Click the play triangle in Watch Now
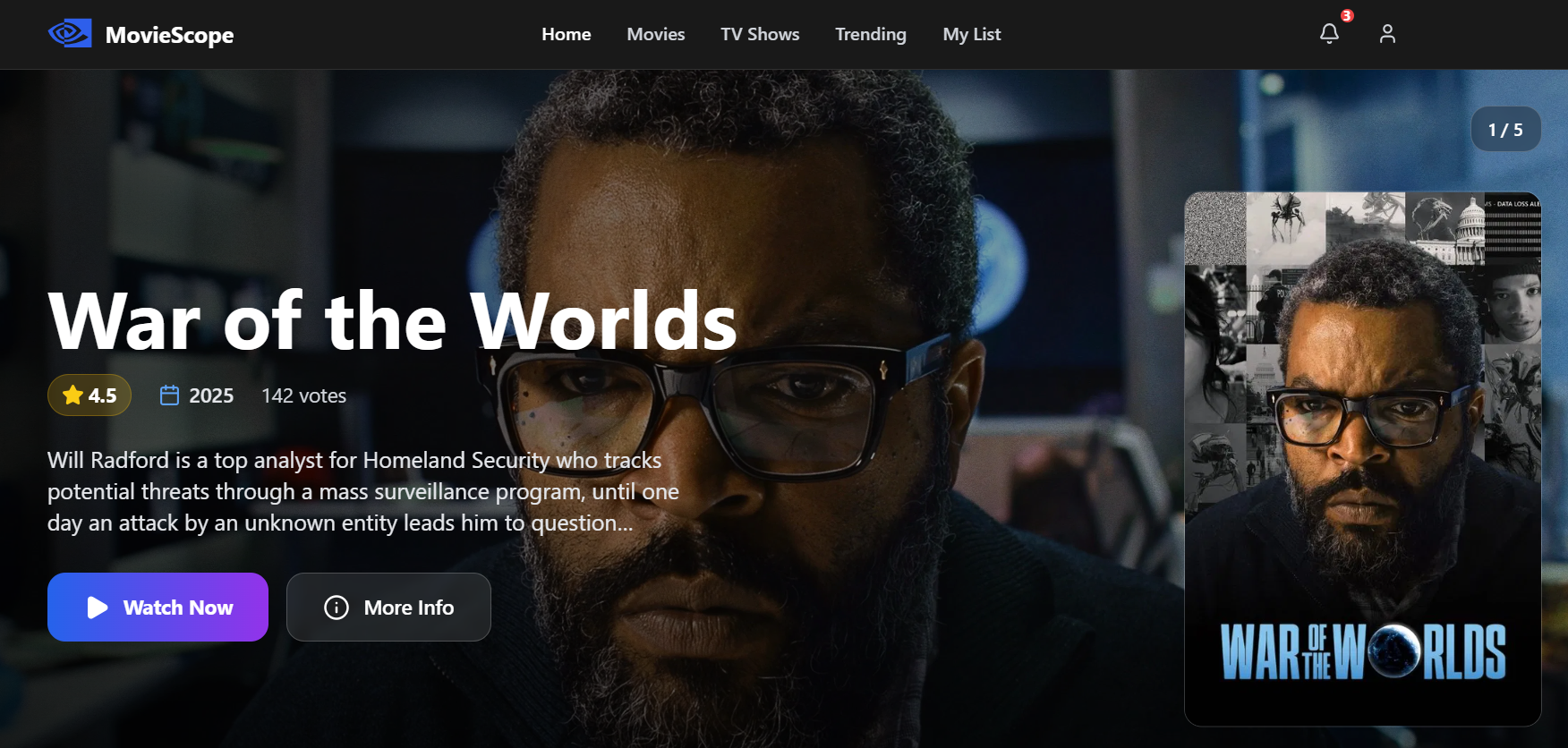This screenshot has height=748, width=1568. click(x=98, y=608)
